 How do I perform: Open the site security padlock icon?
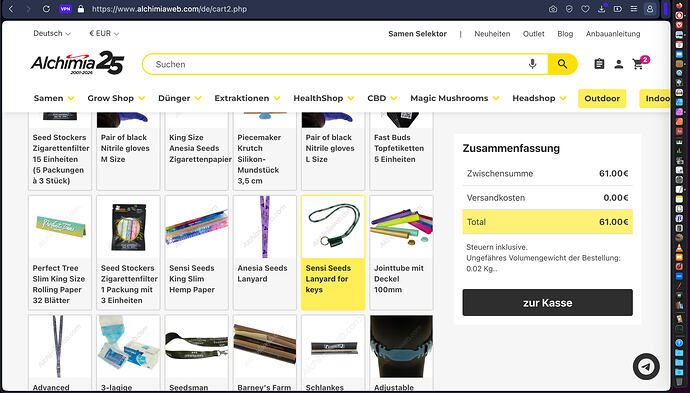[81, 9]
